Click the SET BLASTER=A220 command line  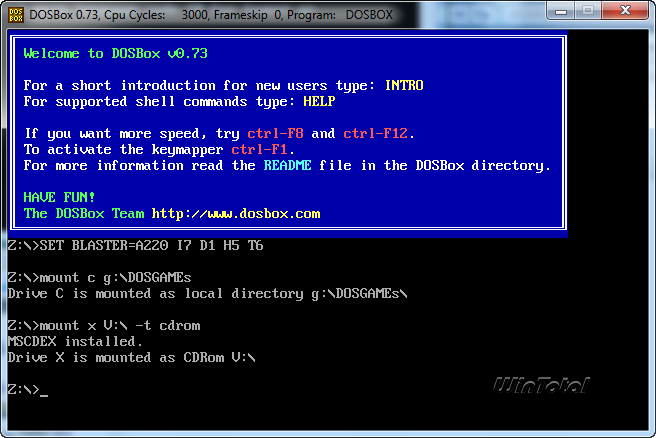coord(136,245)
